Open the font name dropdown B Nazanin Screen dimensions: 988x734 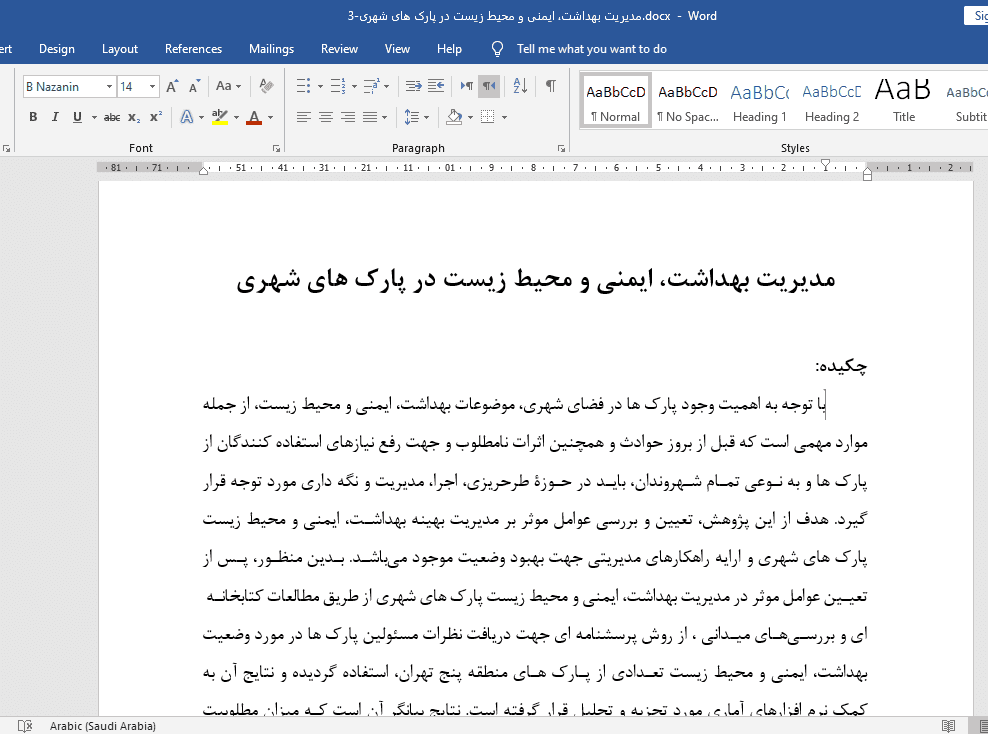pos(109,86)
